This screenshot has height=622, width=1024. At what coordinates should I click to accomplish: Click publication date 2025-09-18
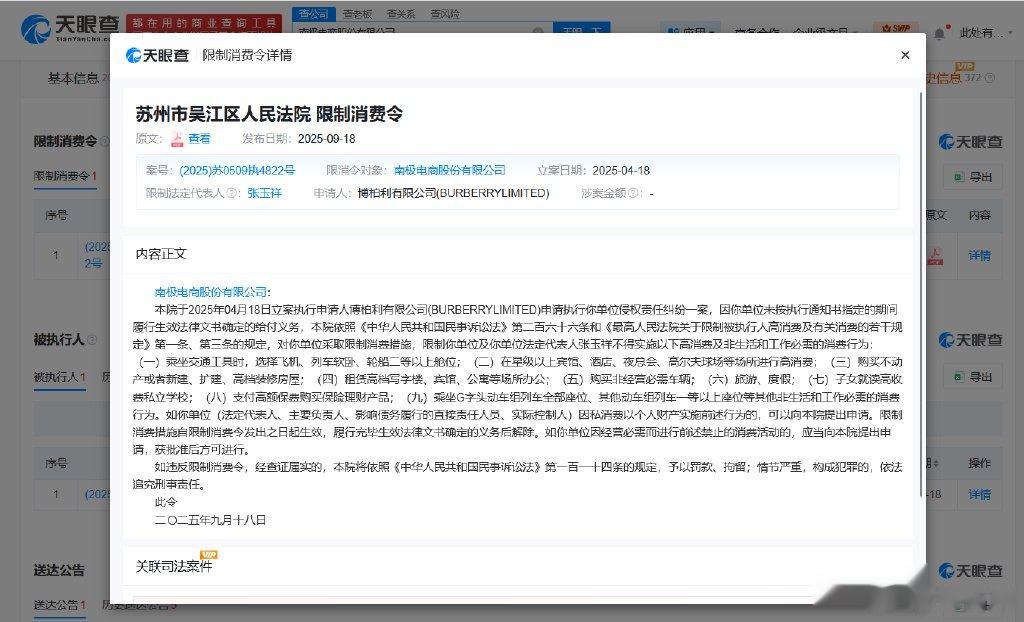coord(327,139)
